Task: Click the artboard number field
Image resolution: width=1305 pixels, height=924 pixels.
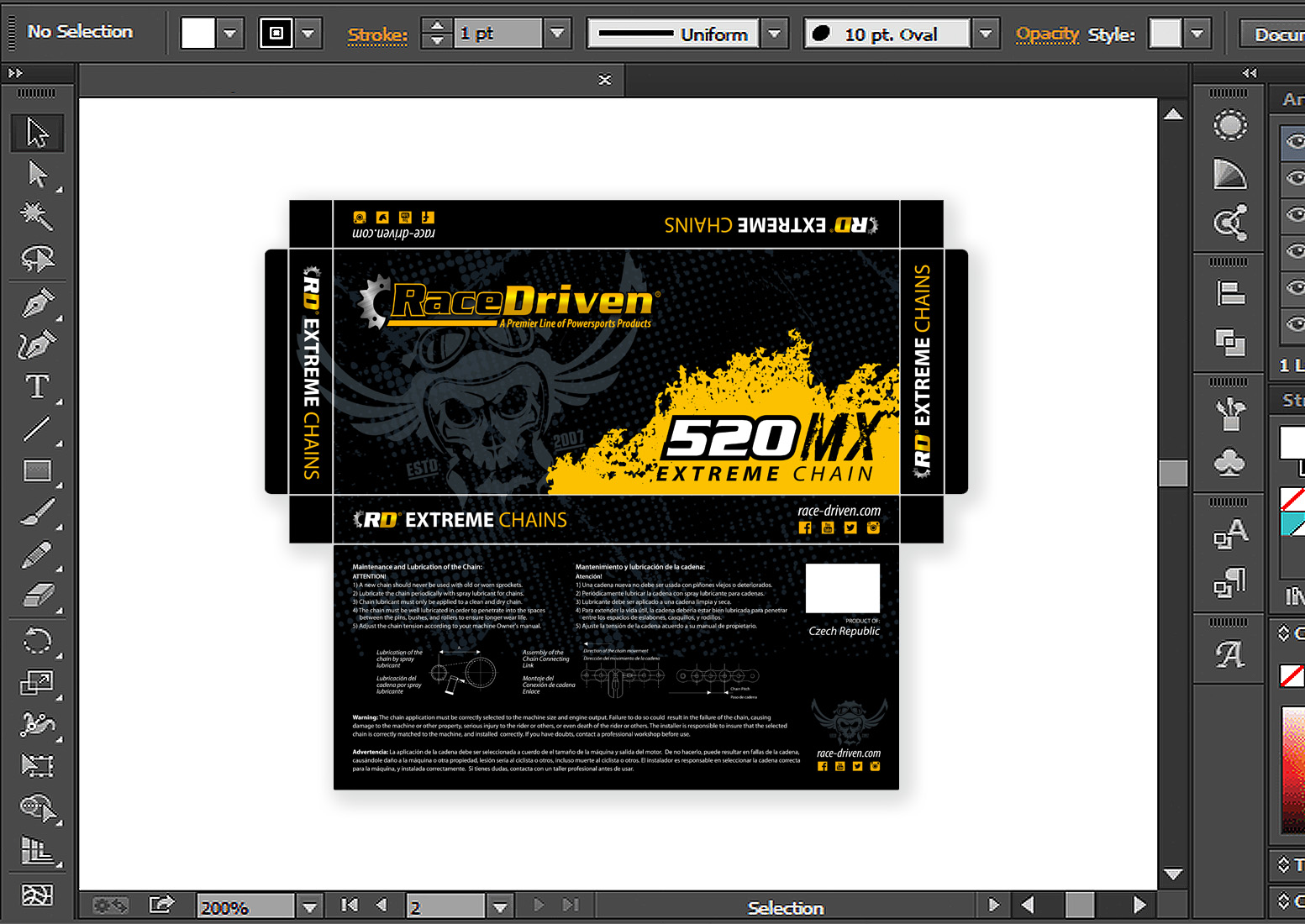Action: (445, 907)
